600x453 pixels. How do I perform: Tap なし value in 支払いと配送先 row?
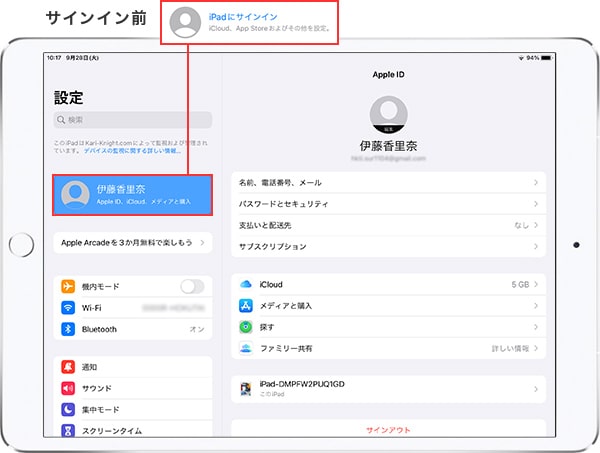coord(522,225)
